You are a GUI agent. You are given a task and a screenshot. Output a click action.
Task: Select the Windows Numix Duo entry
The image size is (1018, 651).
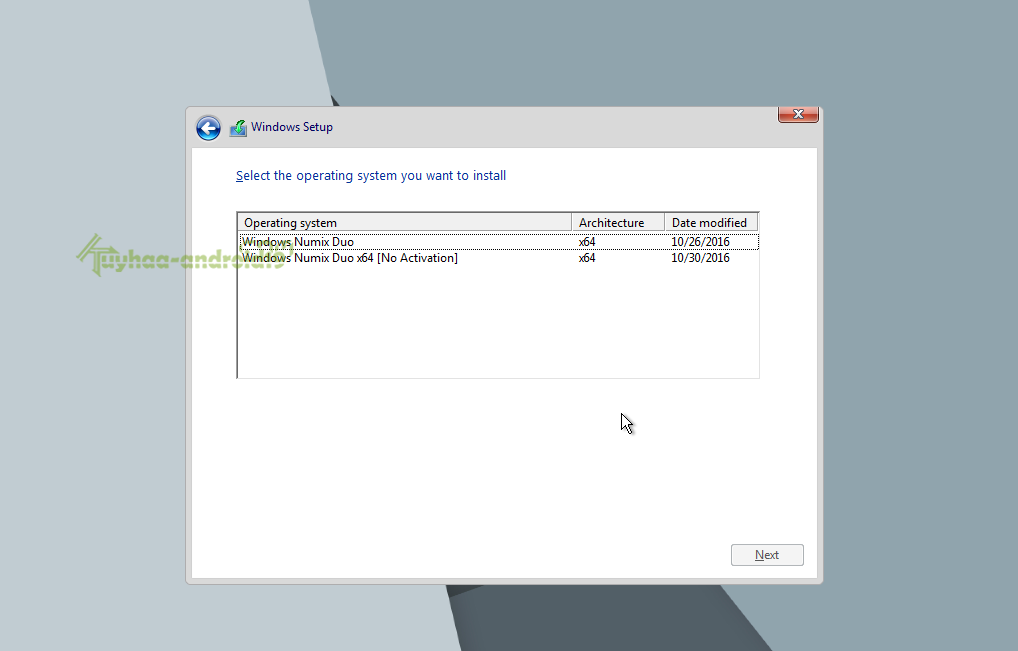[499, 241]
